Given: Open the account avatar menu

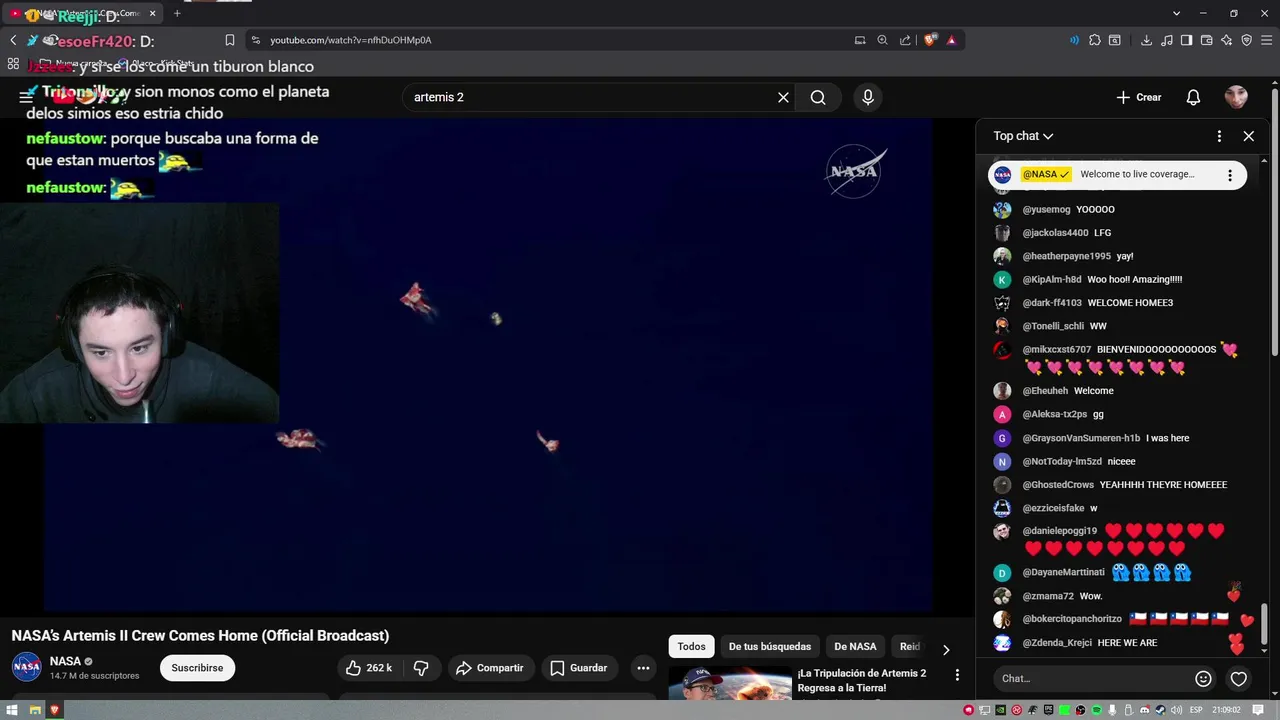Looking at the screenshot, I should click(x=1236, y=97).
